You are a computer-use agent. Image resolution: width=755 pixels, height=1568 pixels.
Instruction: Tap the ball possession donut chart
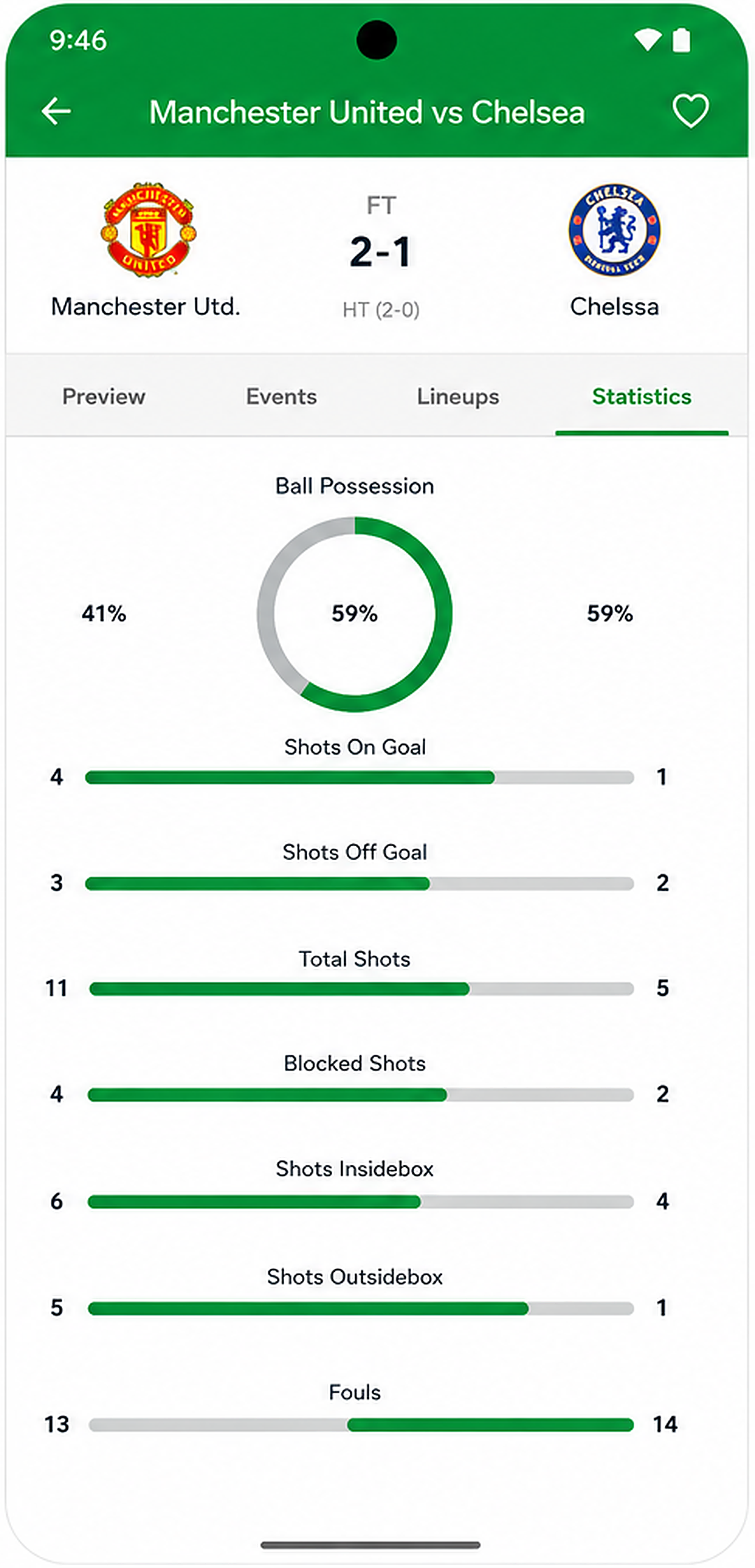354,614
